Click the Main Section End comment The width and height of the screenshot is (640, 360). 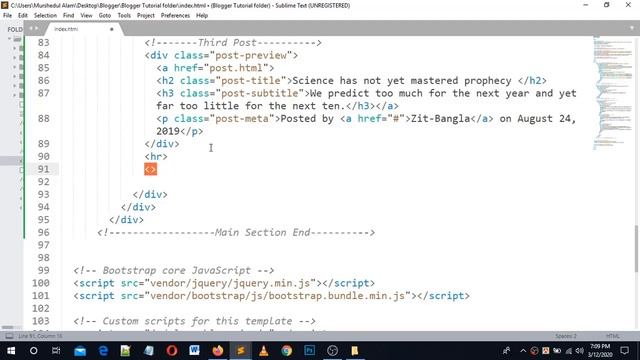click(236, 232)
